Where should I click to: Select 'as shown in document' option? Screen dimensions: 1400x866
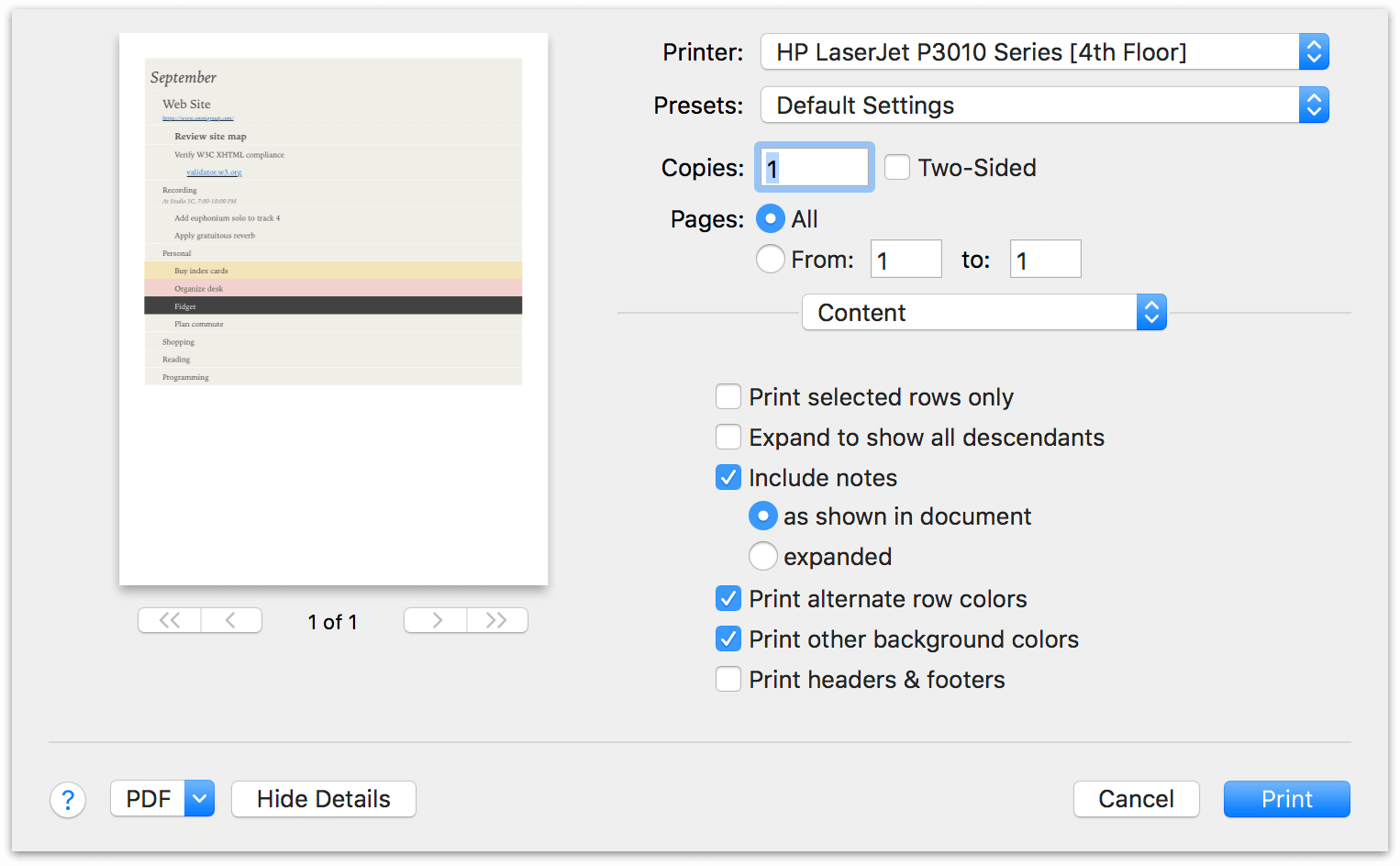click(x=763, y=516)
